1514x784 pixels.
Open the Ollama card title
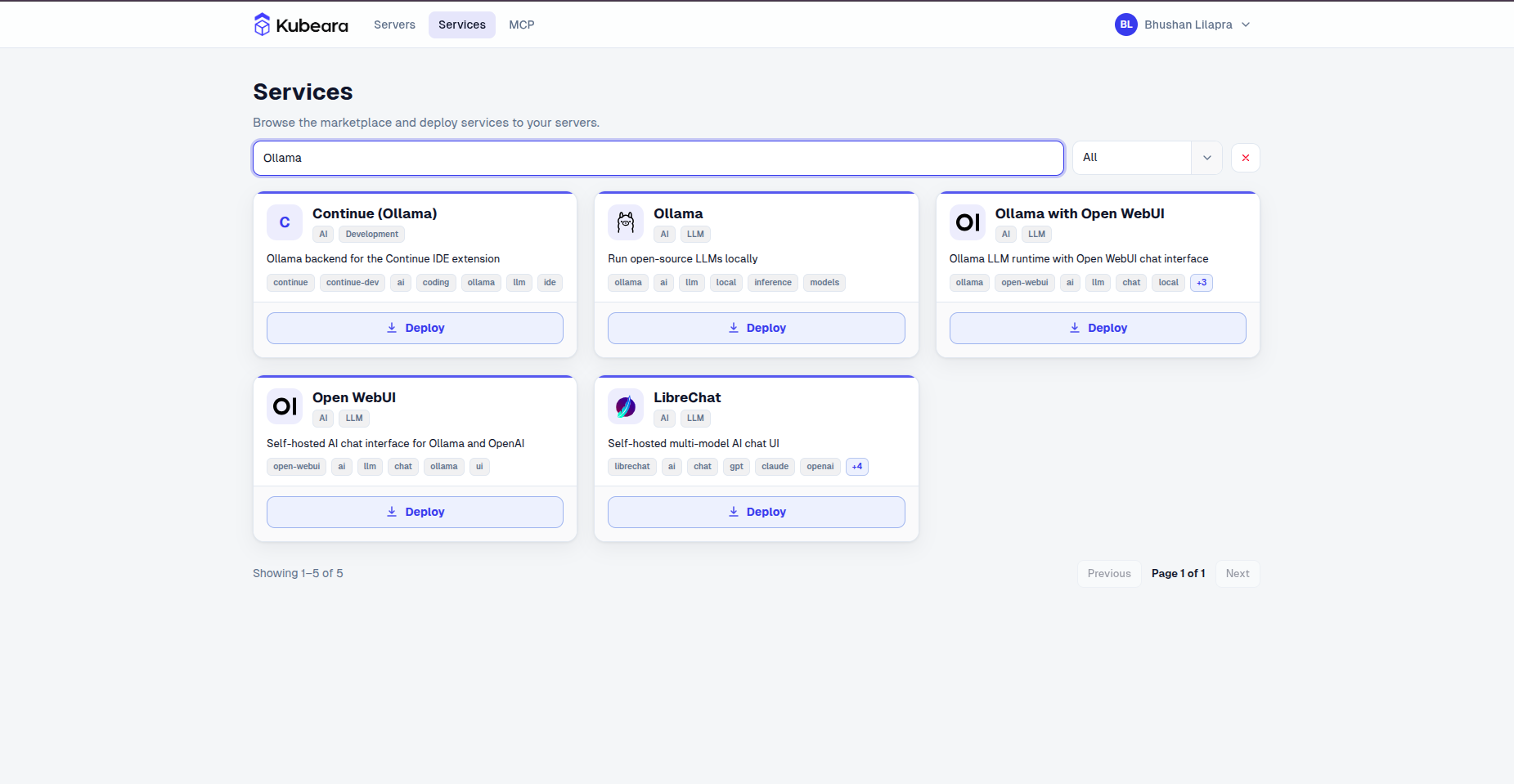(678, 213)
